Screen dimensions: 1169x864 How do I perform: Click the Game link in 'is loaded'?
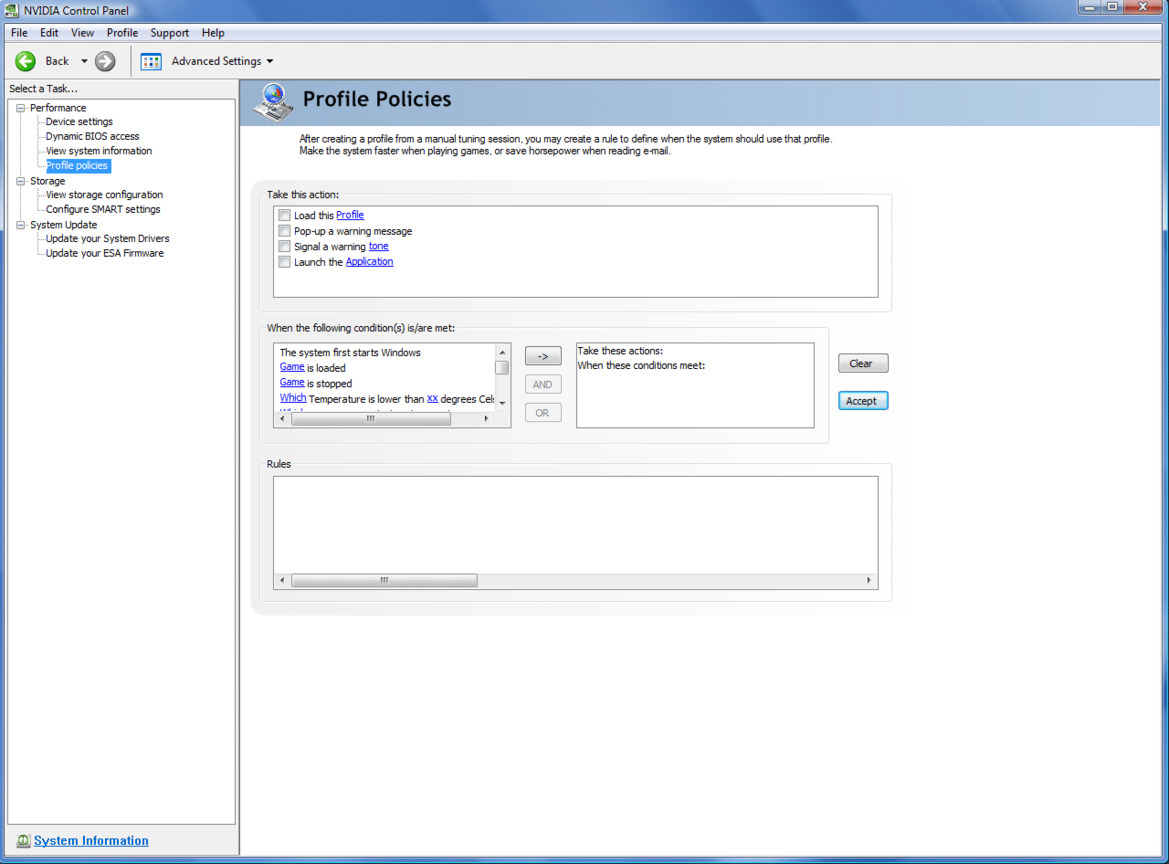pyautogui.click(x=292, y=367)
